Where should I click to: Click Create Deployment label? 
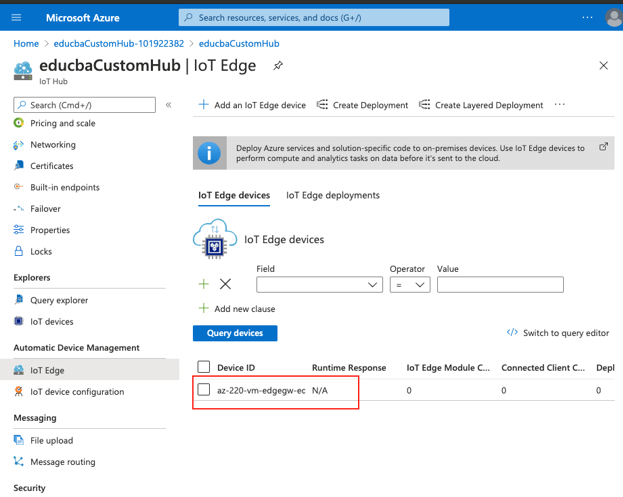(370, 105)
